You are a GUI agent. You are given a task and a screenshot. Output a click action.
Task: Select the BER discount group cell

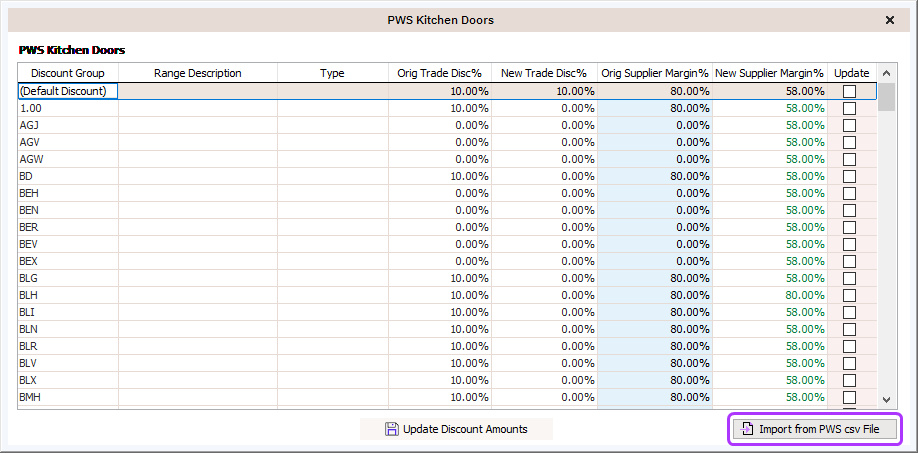pos(68,227)
